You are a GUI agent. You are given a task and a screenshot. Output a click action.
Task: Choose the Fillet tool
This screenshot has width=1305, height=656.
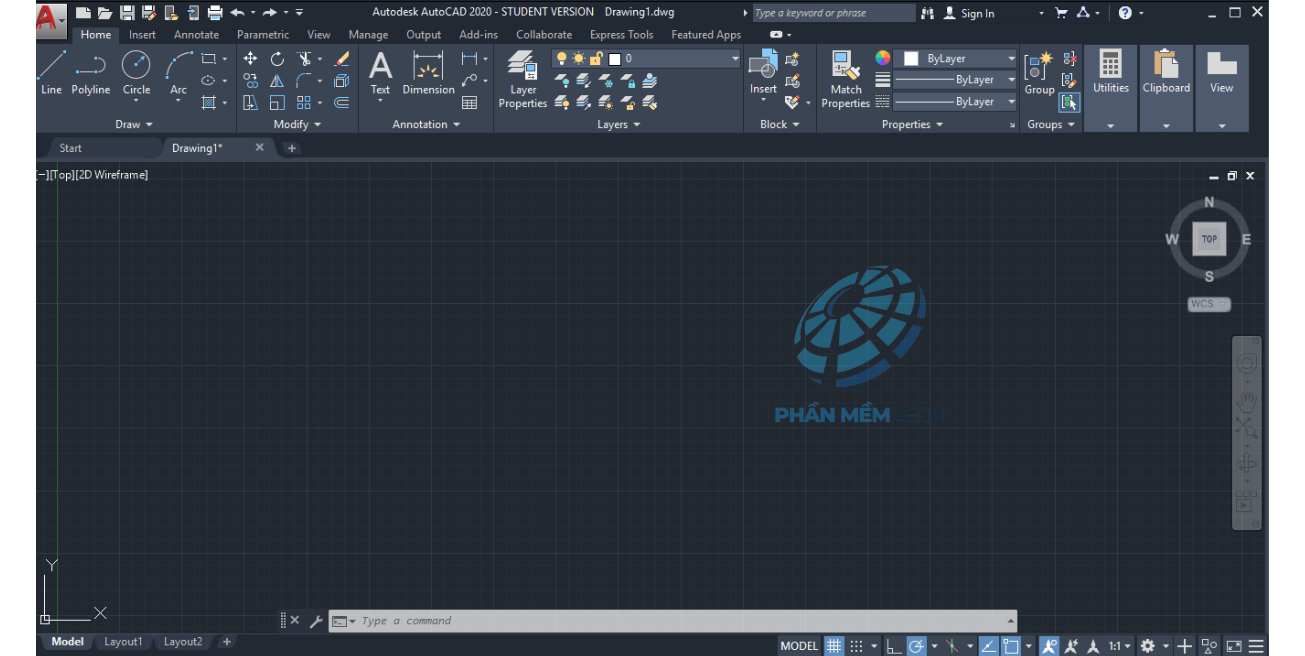pyautogui.click(x=304, y=81)
